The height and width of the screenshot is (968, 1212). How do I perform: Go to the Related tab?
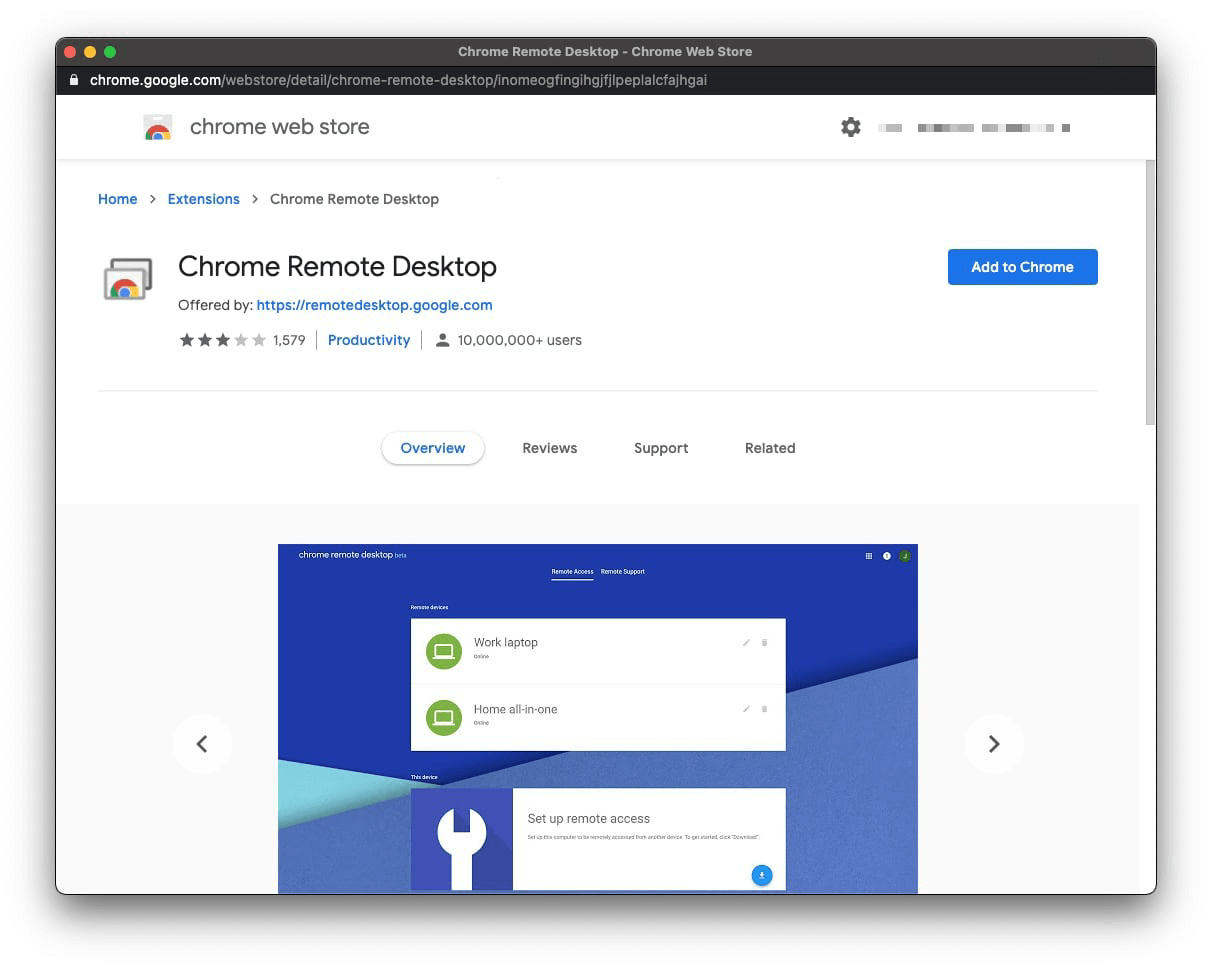tap(770, 448)
